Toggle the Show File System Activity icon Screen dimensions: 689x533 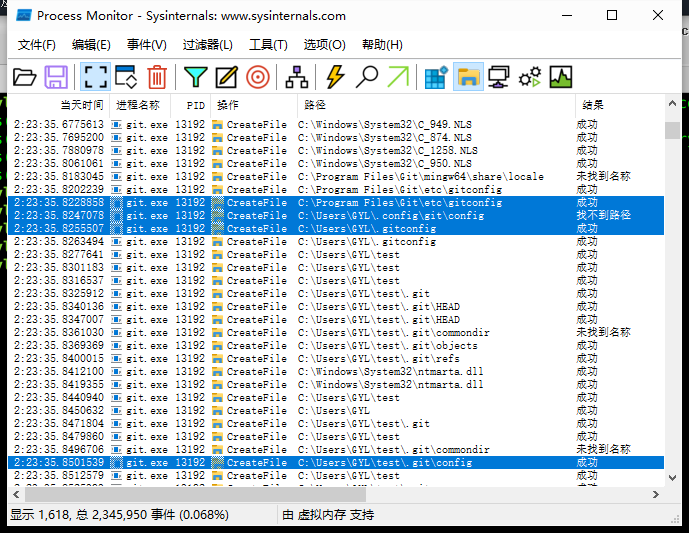point(468,77)
